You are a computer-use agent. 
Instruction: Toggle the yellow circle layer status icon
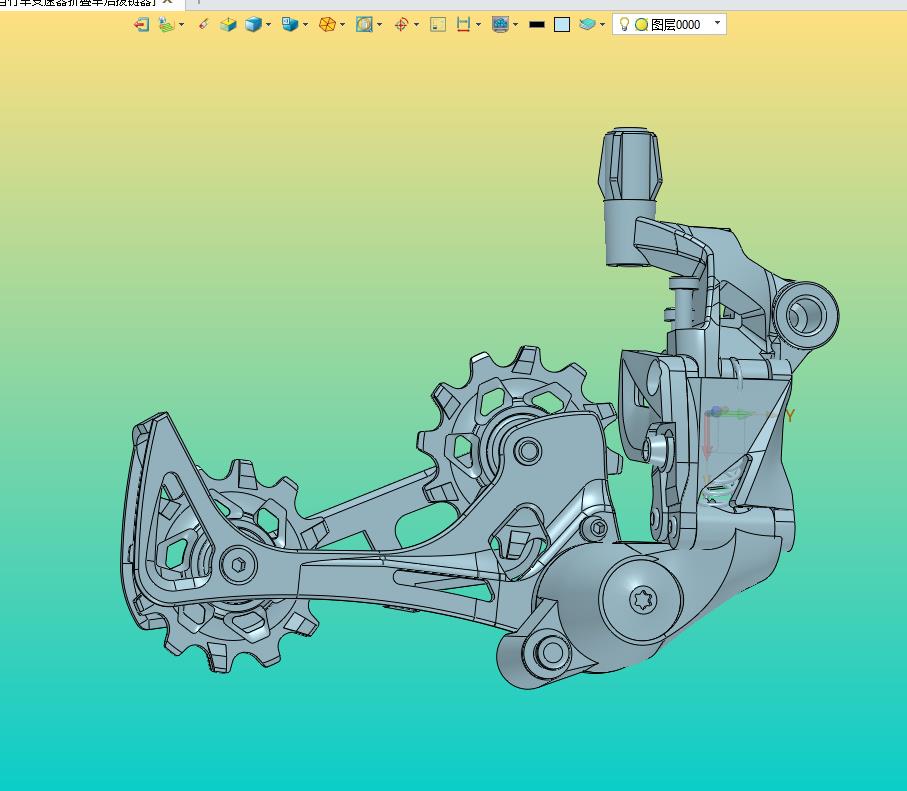coord(641,24)
